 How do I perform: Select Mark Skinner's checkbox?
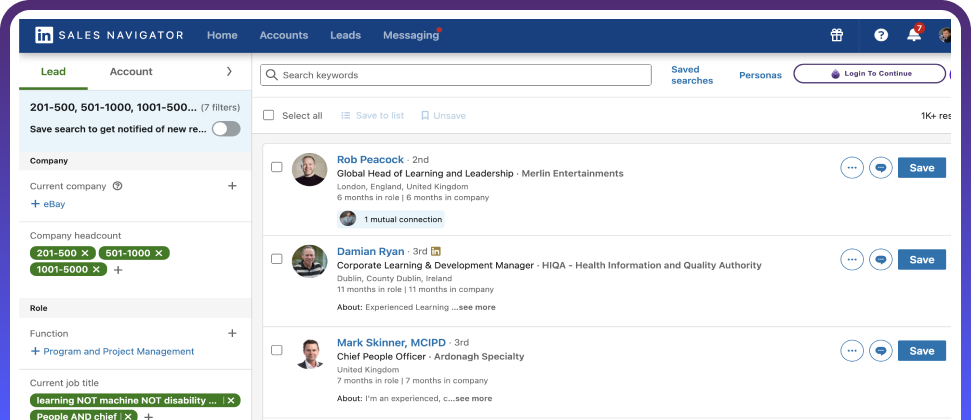click(x=277, y=350)
